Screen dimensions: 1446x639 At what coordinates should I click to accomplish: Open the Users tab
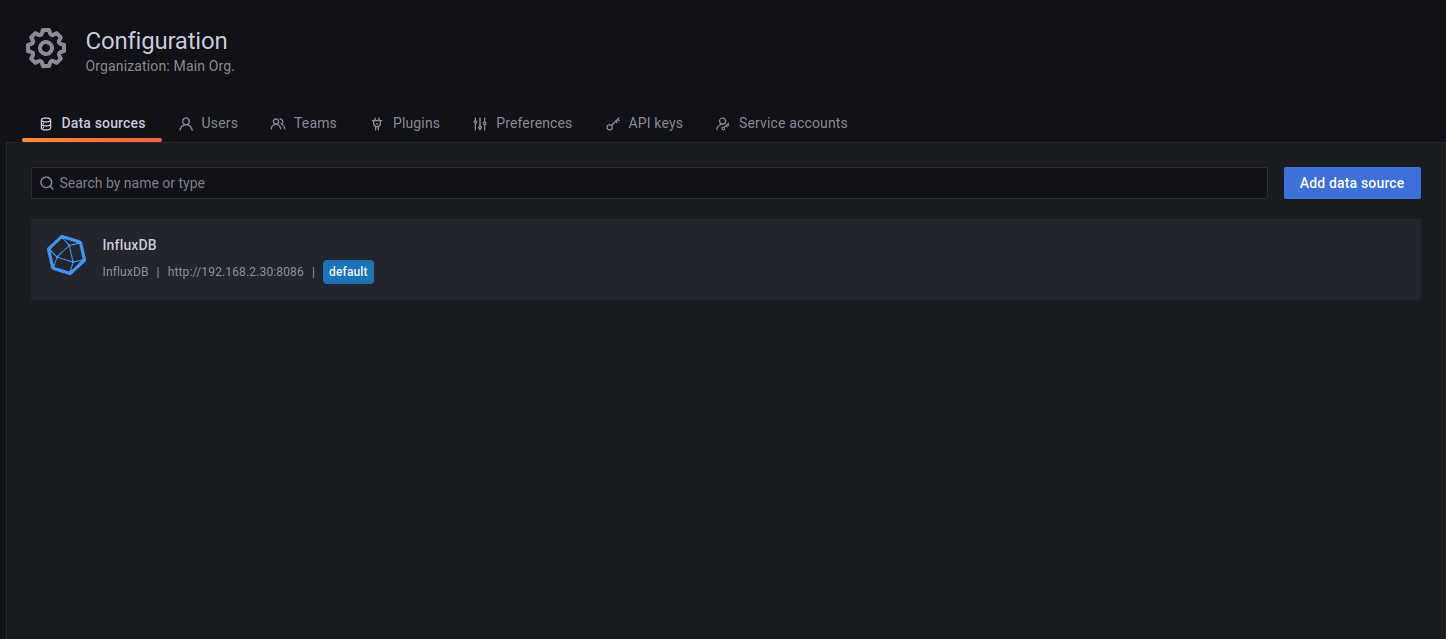208,123
